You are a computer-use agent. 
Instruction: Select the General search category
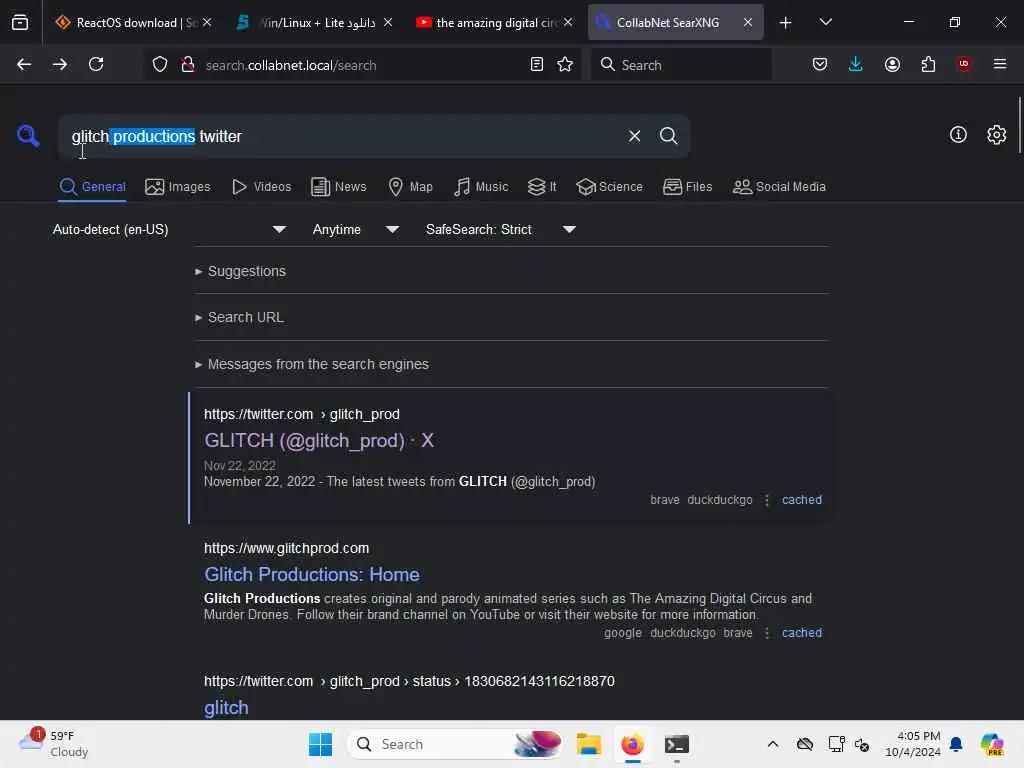point(93,187)
